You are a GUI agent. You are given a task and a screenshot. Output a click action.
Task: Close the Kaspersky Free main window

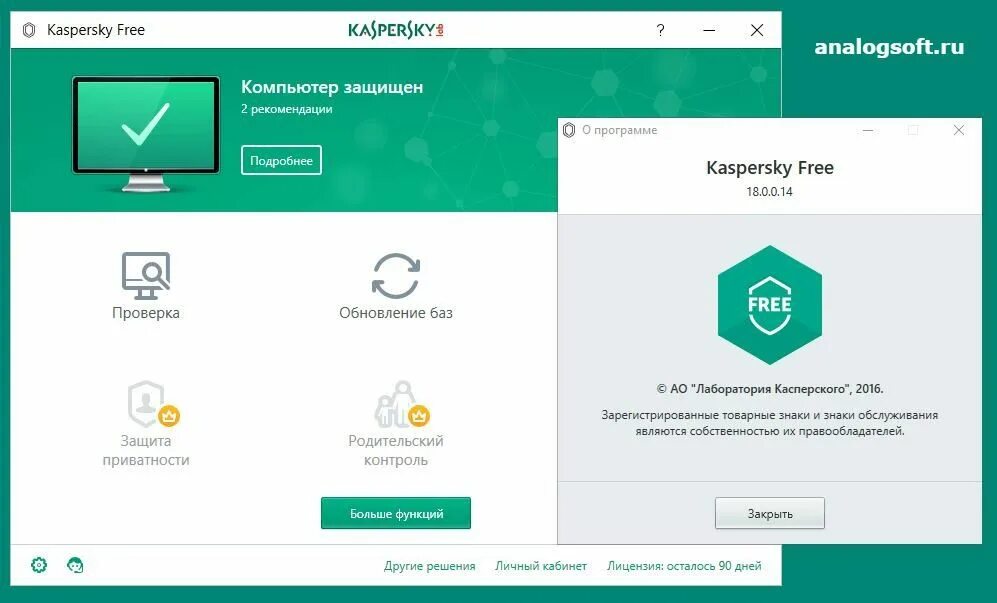(757, 30)
